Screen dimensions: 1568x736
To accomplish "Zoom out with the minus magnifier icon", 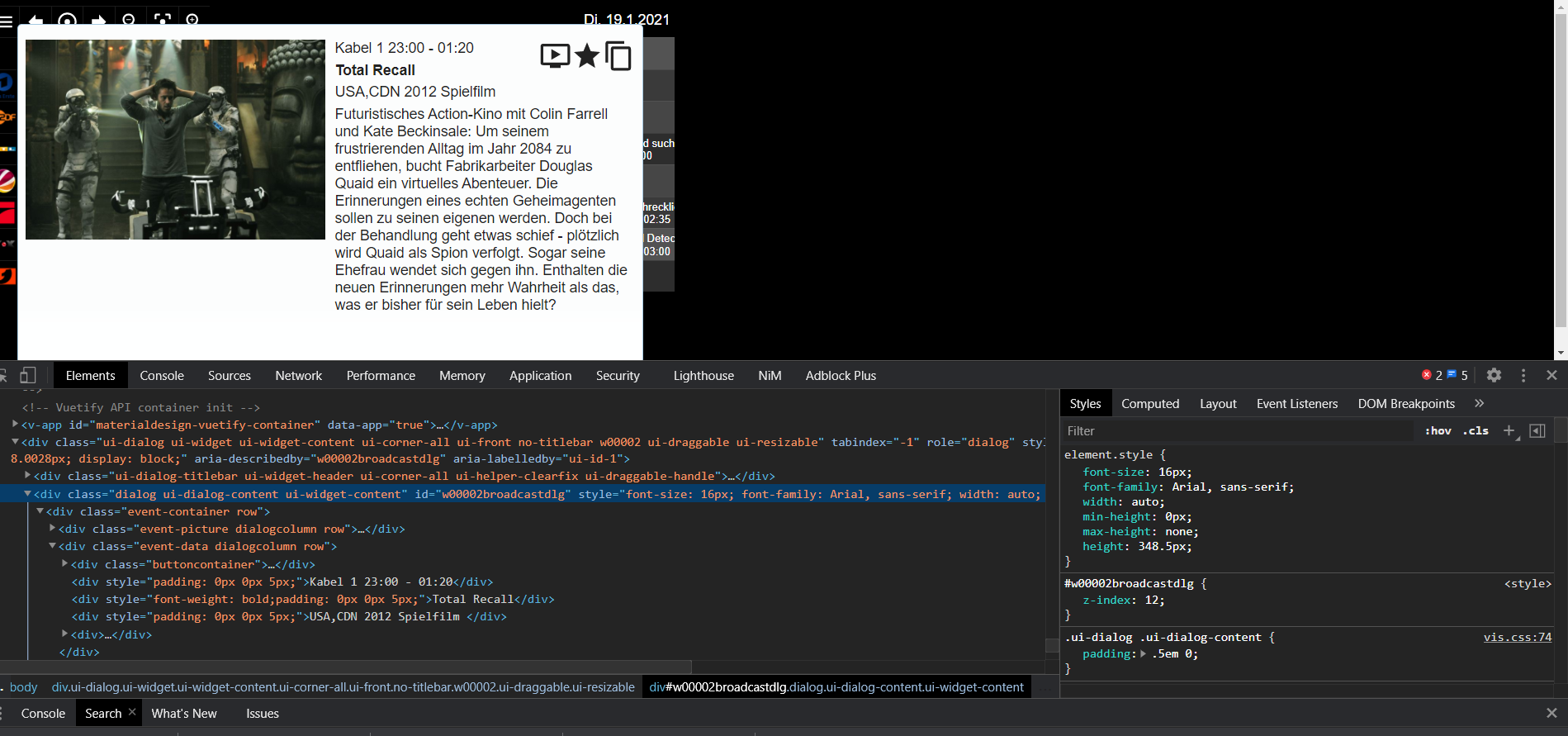I will (129, 20).
